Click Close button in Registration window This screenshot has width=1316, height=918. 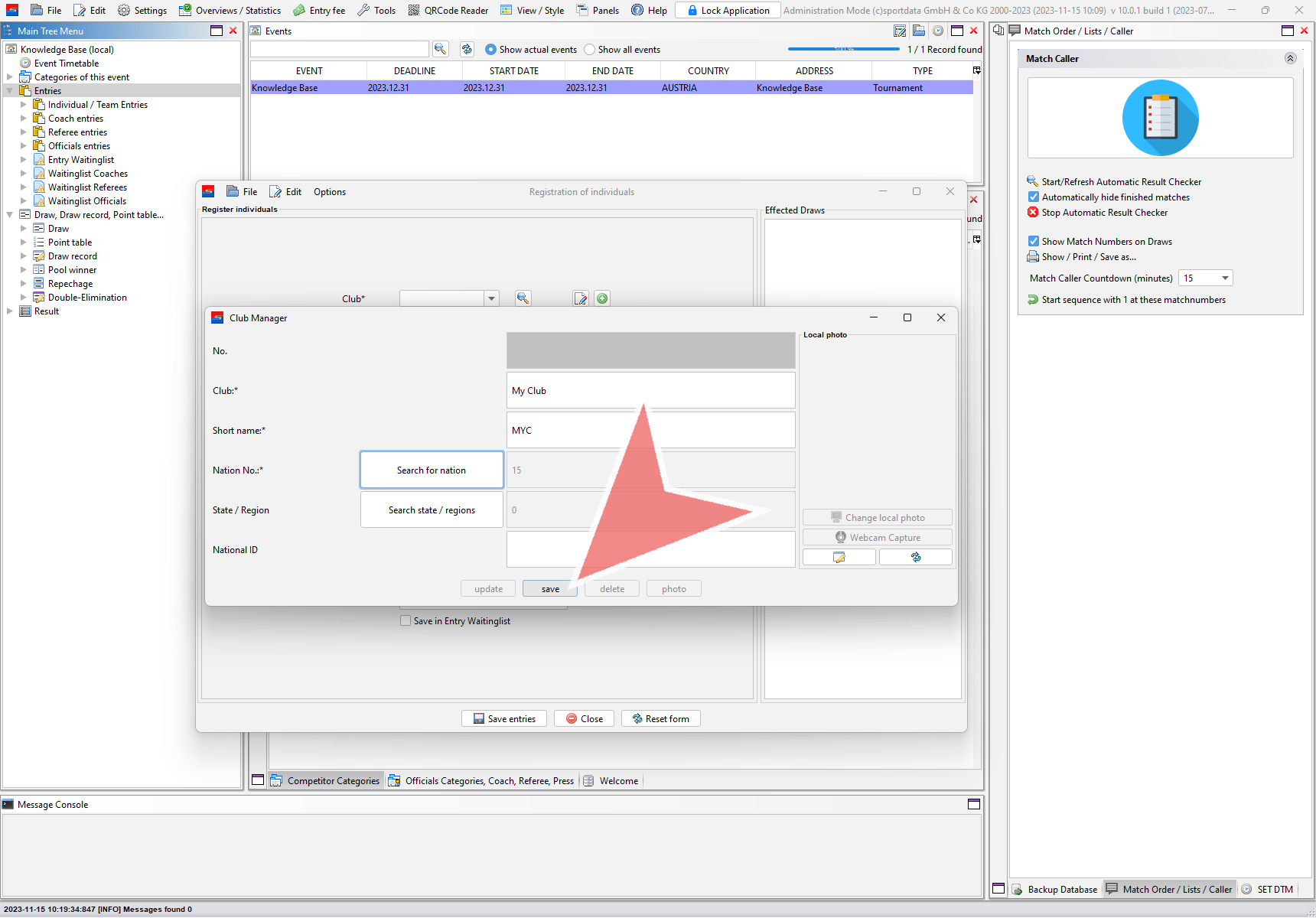584,718
